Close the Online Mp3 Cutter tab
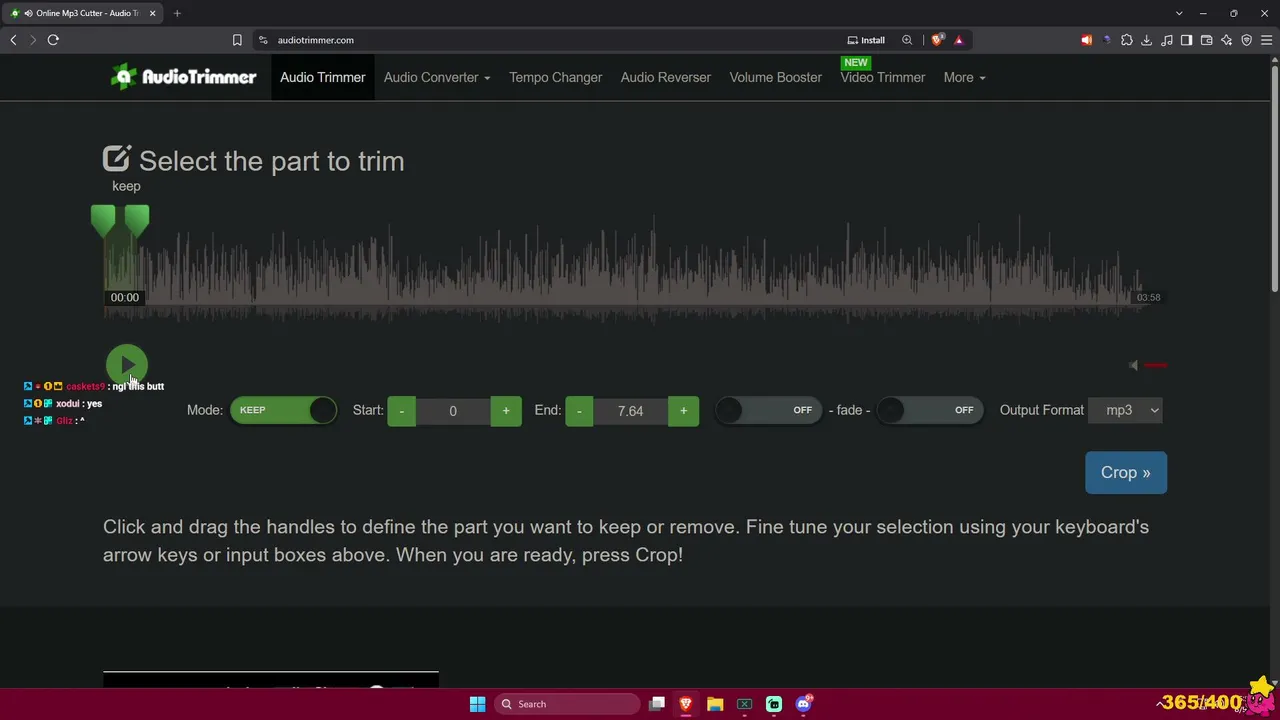This screenshot has width=1280, height=720. [152, 13]
